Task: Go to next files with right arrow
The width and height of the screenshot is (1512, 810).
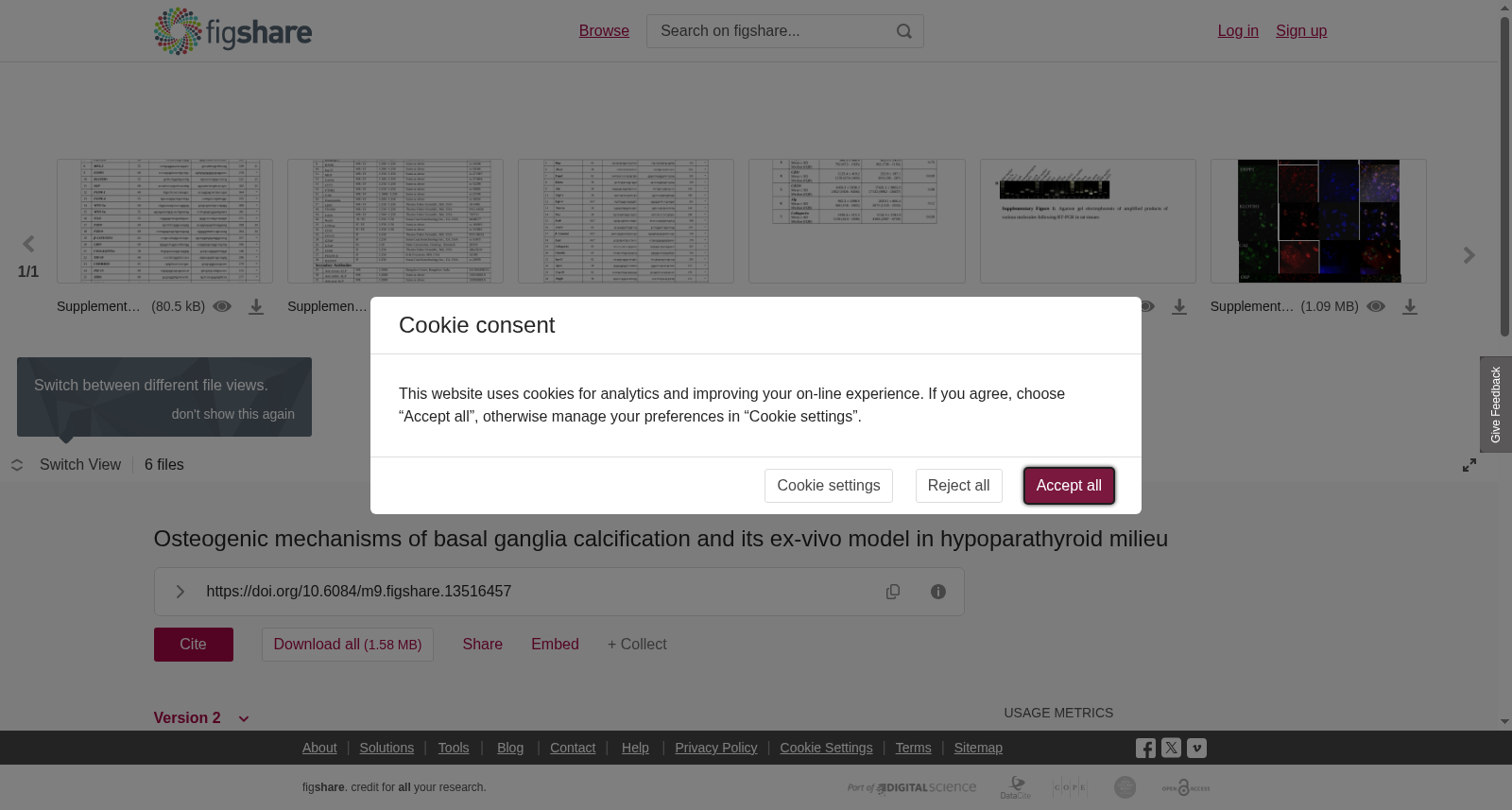Action: coord(1469,255)
